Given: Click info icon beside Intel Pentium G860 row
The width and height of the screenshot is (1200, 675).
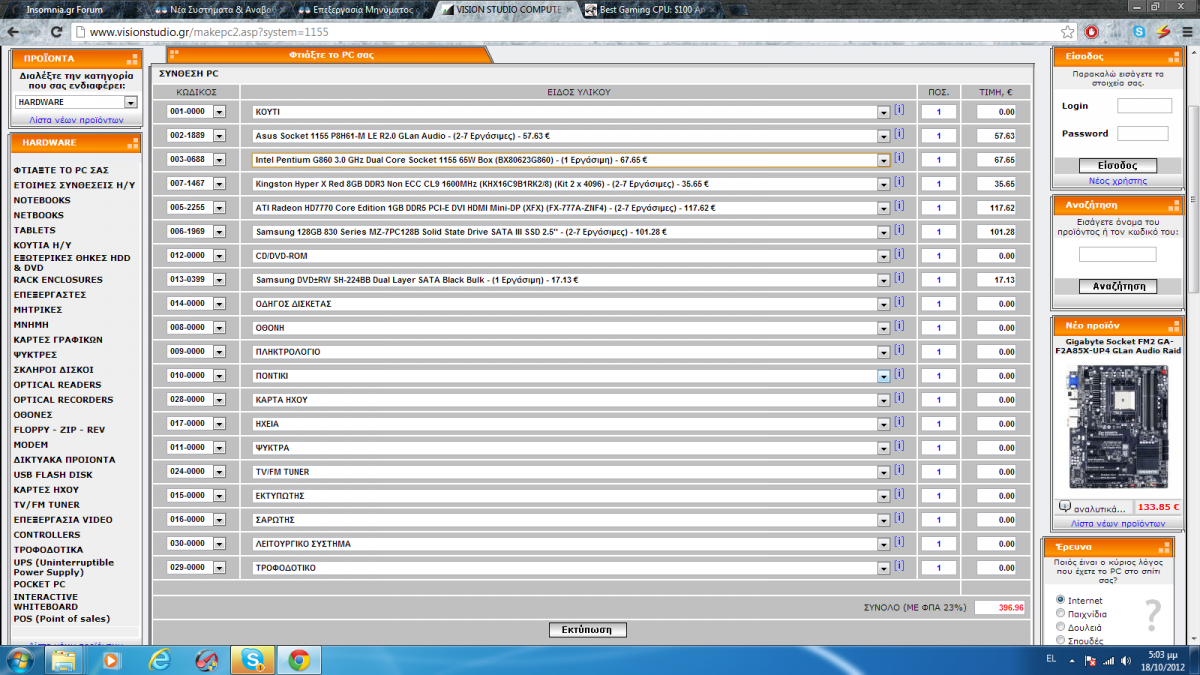Looking at the screenshot, I should pyautogui.click(x=899, y=159).
